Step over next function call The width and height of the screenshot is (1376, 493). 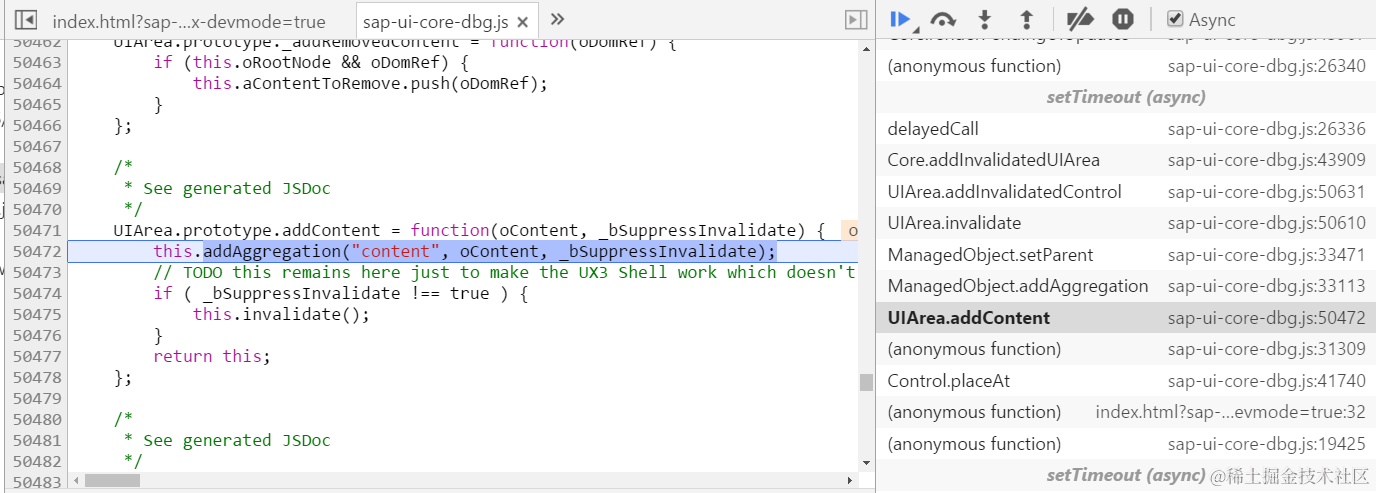[x=942, y=19]
